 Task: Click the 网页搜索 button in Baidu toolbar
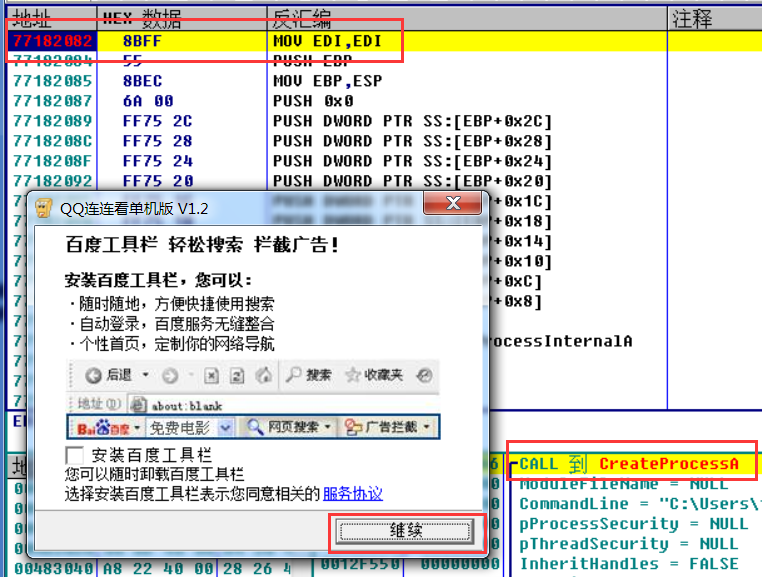coord(289,427)
